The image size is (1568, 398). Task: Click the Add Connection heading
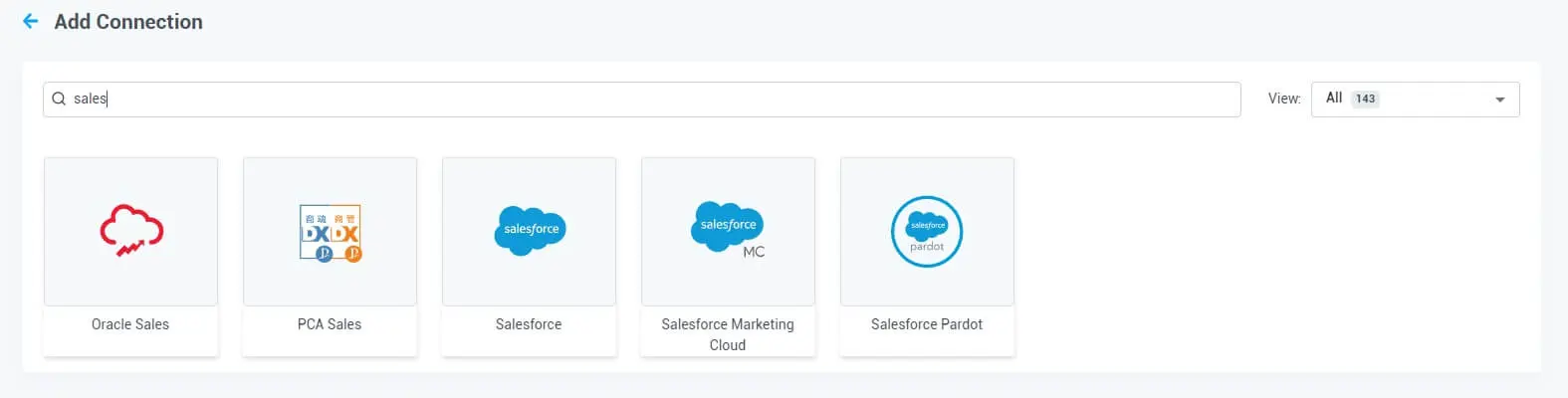pyautogui.click(x=128, y=22)
